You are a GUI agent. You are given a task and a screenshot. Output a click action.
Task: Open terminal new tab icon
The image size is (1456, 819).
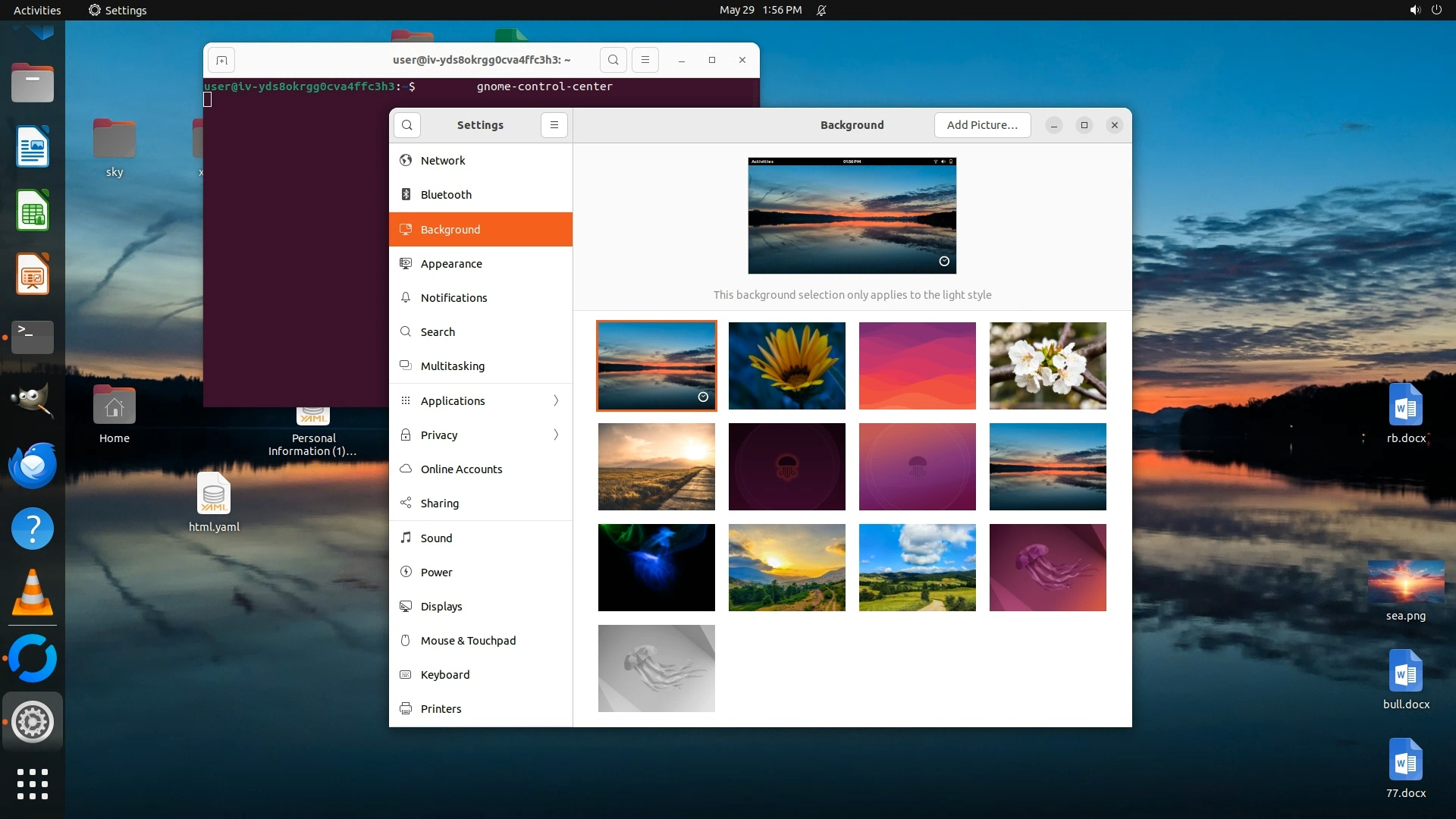[x=221, y=60]
